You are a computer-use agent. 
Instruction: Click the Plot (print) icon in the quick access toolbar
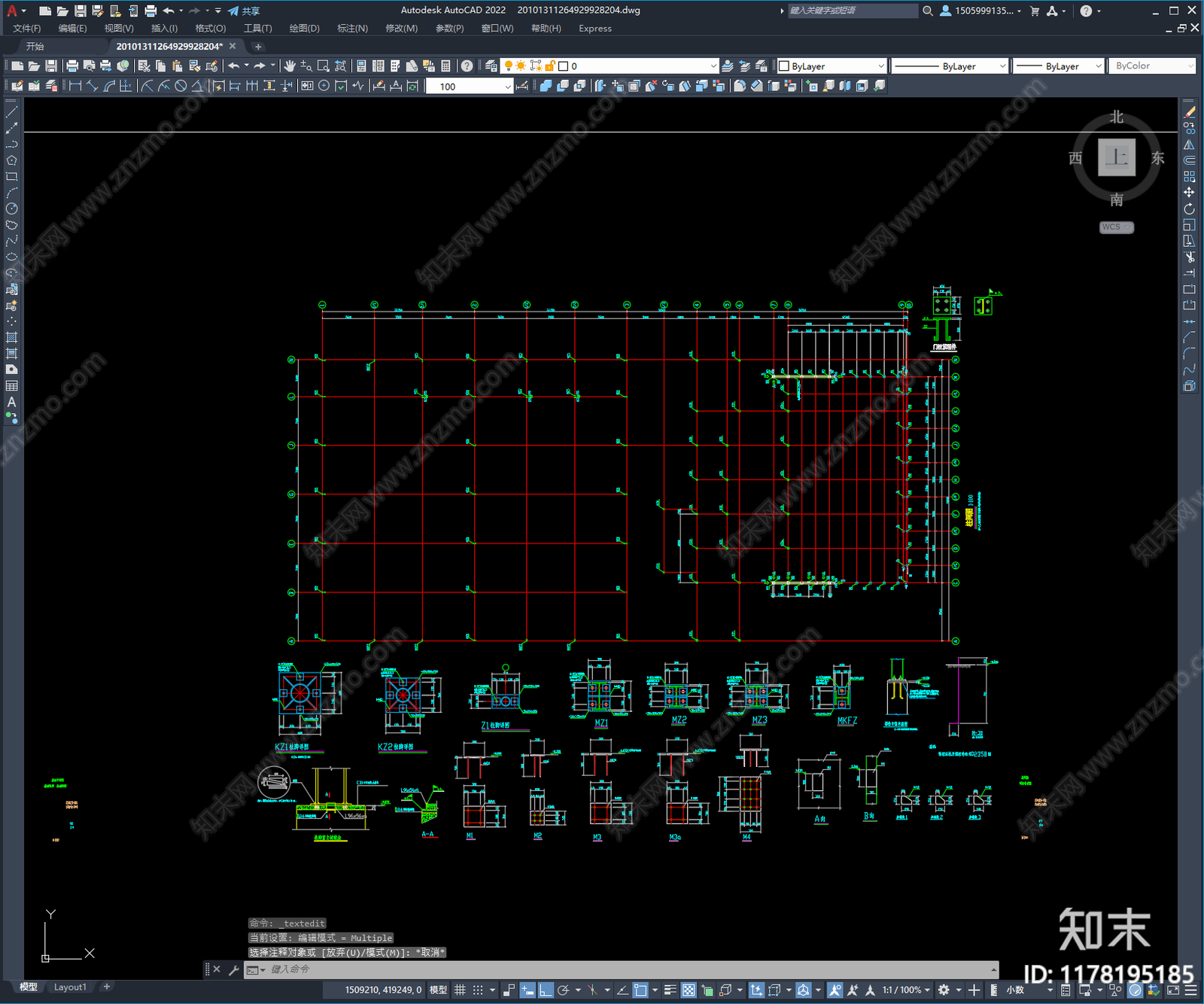point(150,11)
